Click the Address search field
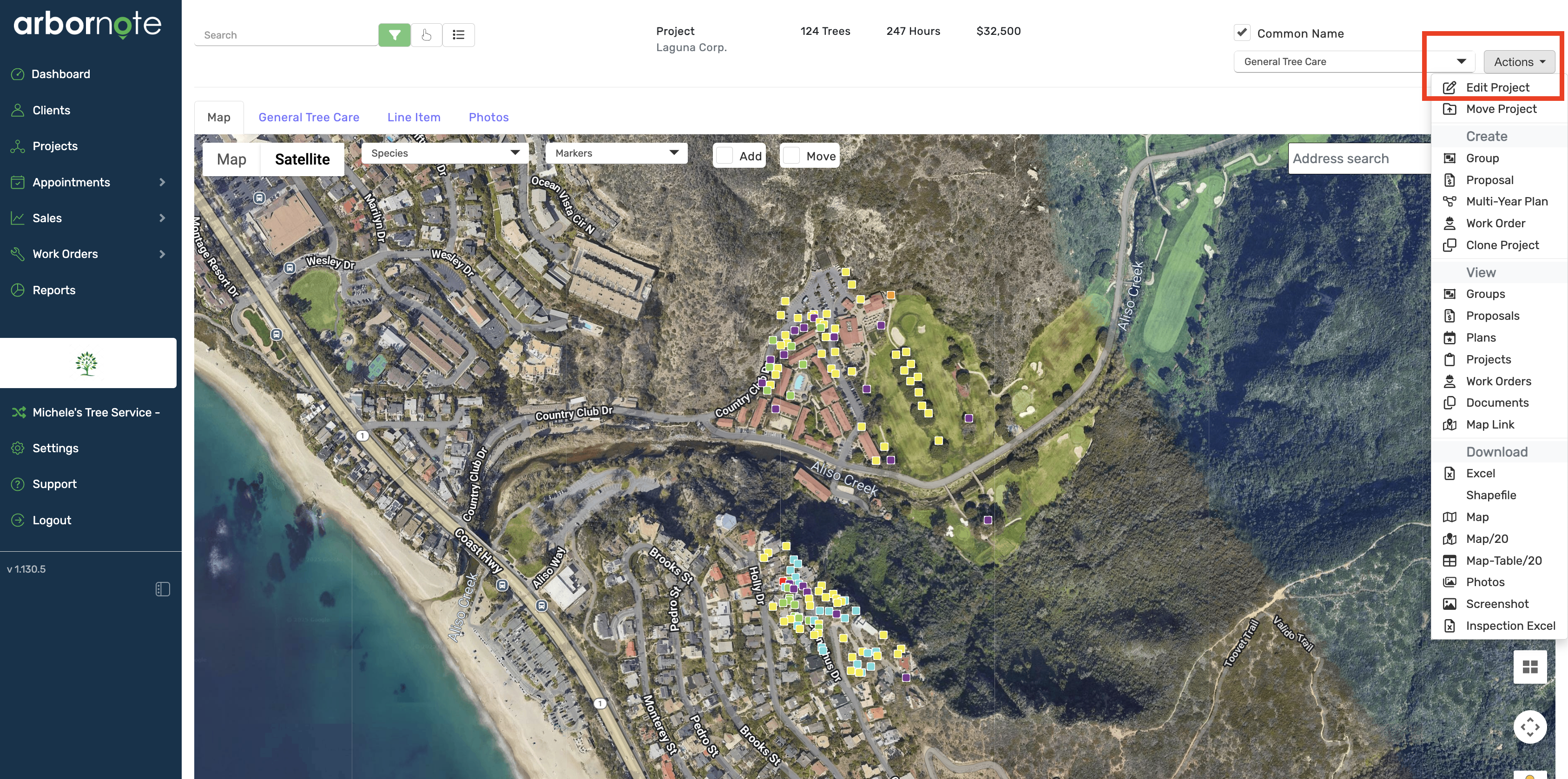The height and width of the screenshot is (779, 1568). coord(1357,159)
